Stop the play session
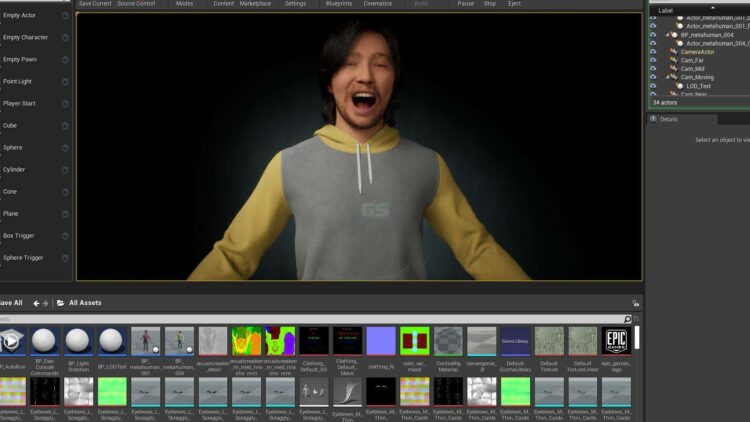 [489, 3]
